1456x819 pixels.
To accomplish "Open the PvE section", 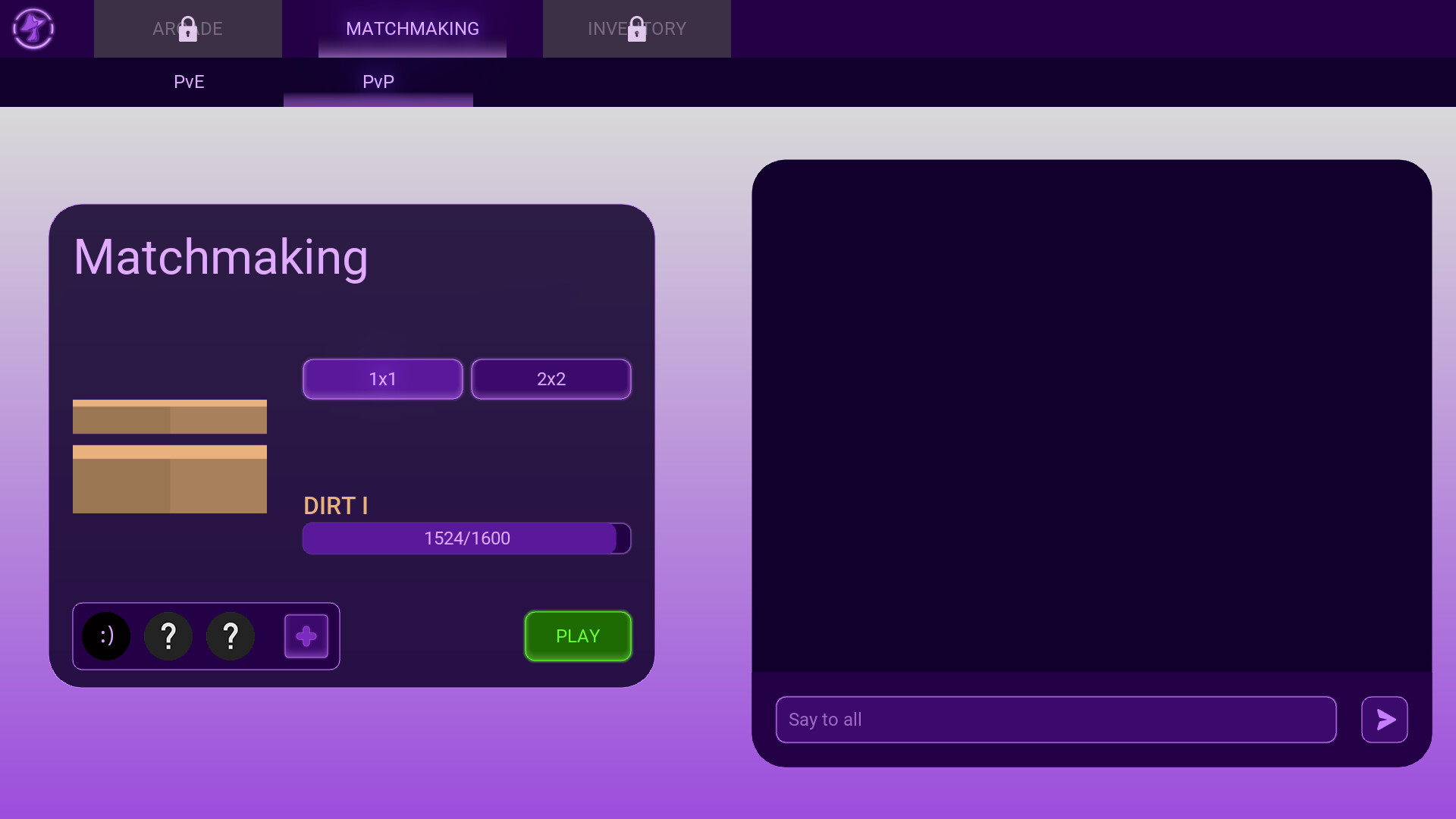I will tap(189, 82).
